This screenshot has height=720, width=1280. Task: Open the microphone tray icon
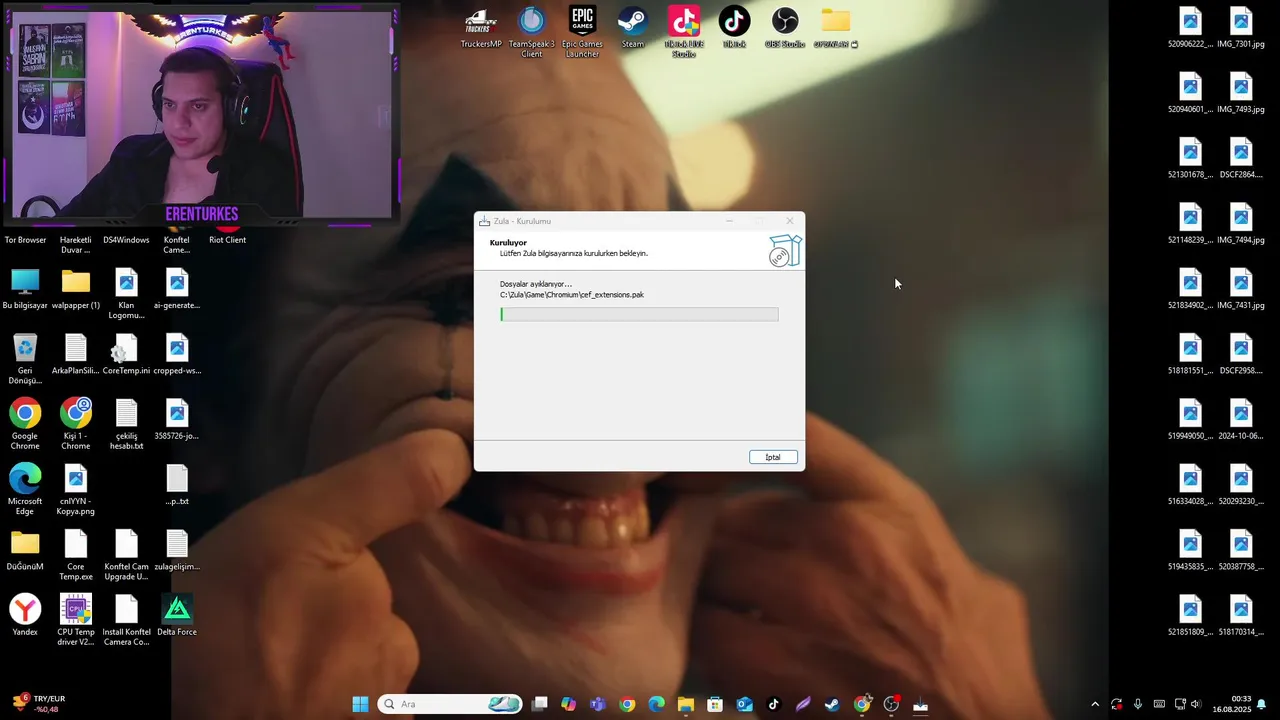tap(1138, 704)
